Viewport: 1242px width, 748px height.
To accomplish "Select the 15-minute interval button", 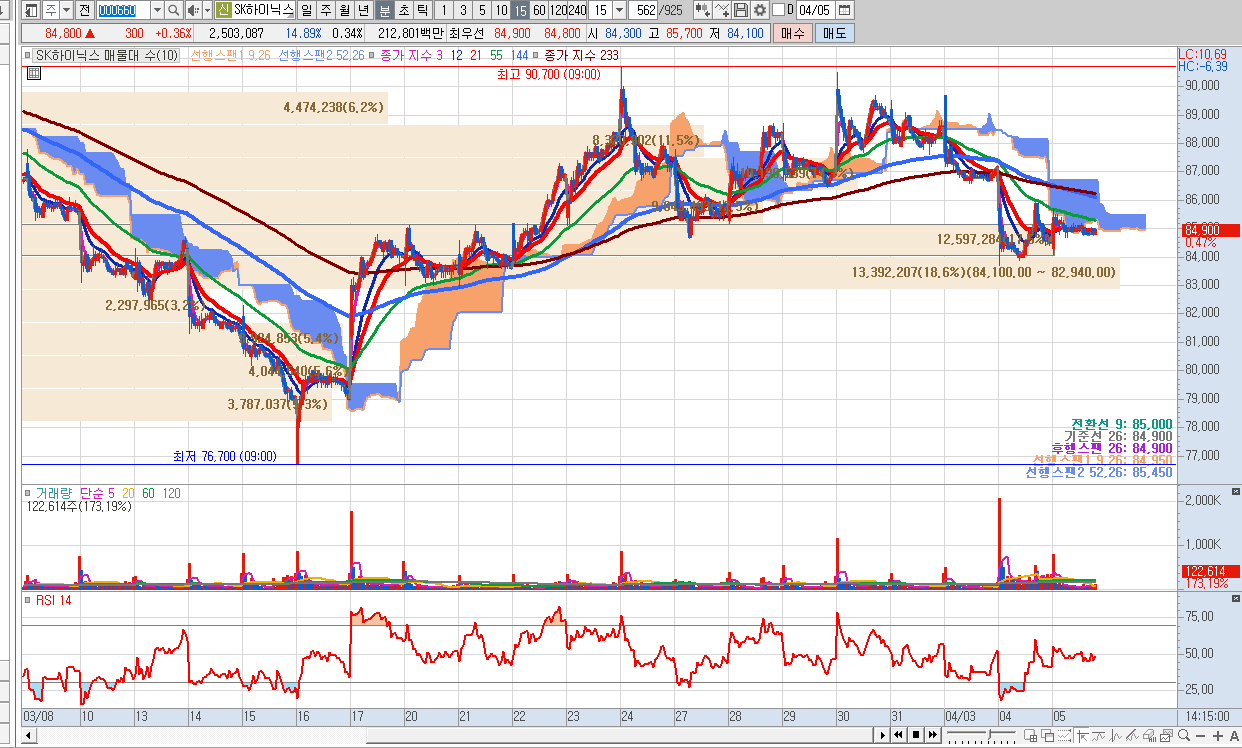I will 519,10.
